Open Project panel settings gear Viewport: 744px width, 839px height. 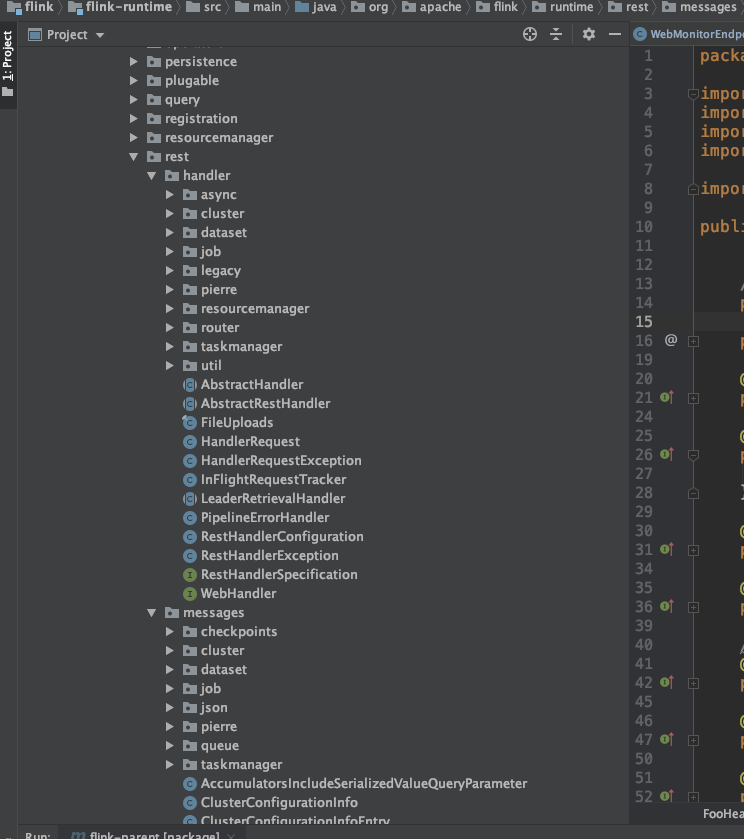(589, 34)
